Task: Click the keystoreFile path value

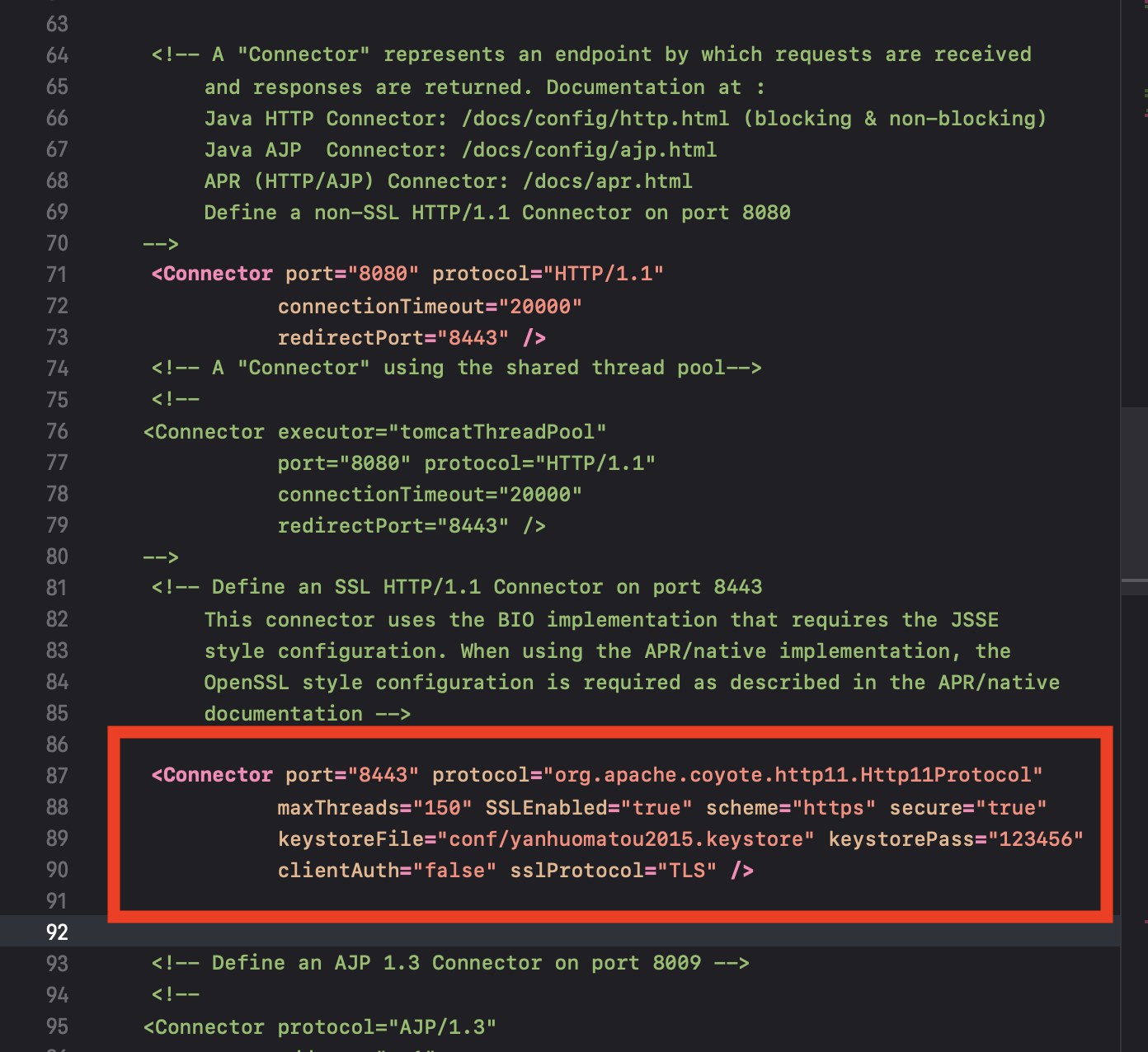Action: coord(626,839)
